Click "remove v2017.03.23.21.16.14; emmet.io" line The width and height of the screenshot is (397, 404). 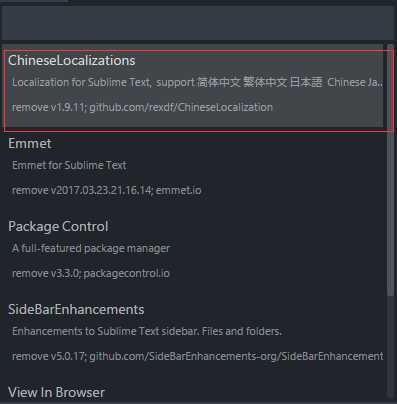point(107,190)
